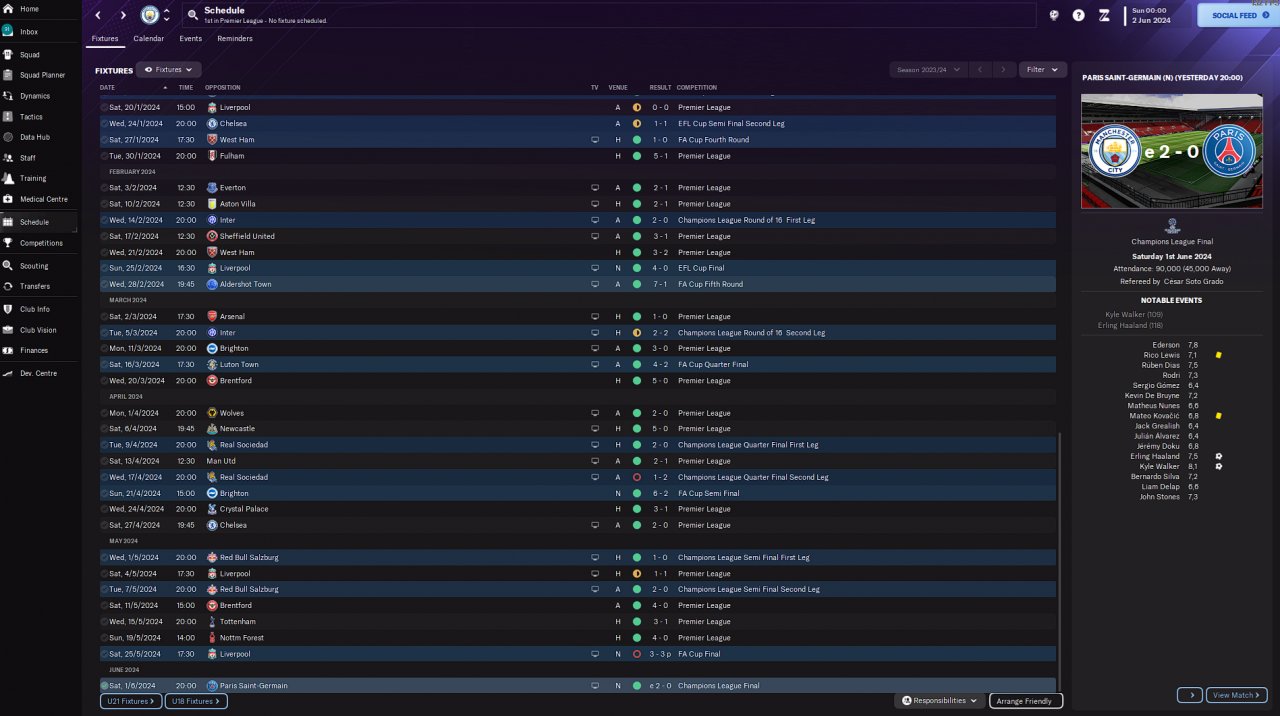This screenshot has height=716, width=1280.
Task: Open the Season 2023/24 dropdown
Action: click(929, 70)
